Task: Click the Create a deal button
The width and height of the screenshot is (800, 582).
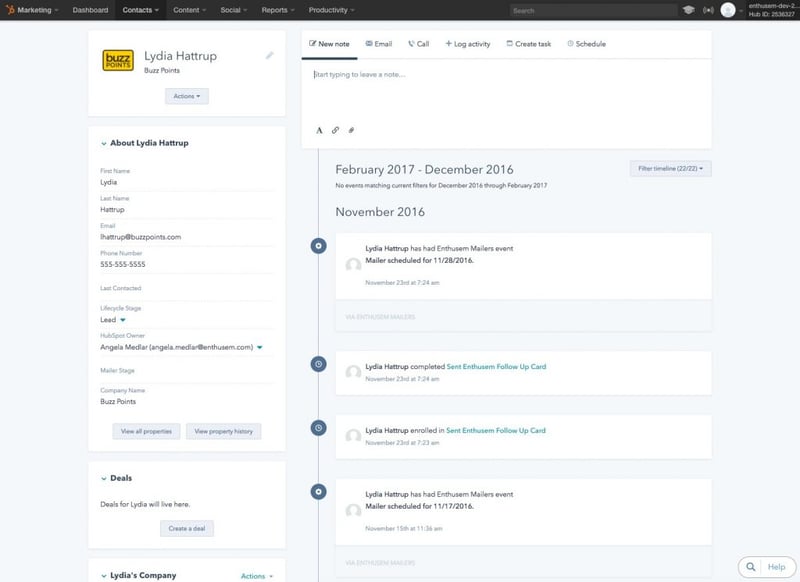Action: tap(187, 528)
